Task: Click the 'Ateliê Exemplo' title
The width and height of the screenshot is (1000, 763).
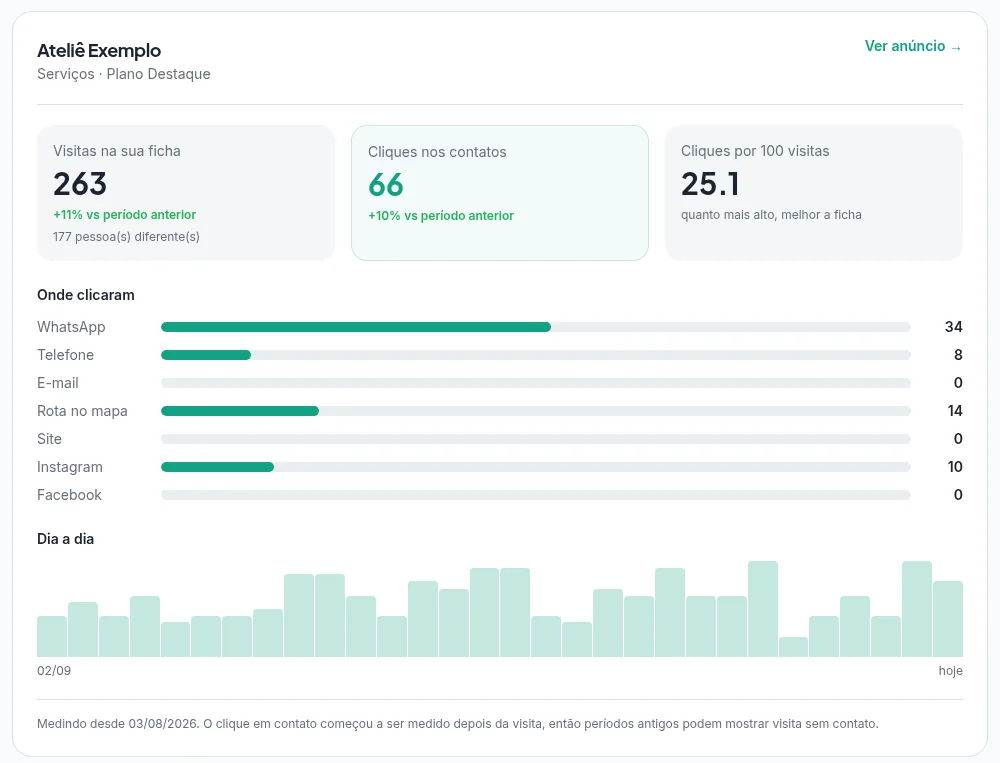Action: point(99,50)
